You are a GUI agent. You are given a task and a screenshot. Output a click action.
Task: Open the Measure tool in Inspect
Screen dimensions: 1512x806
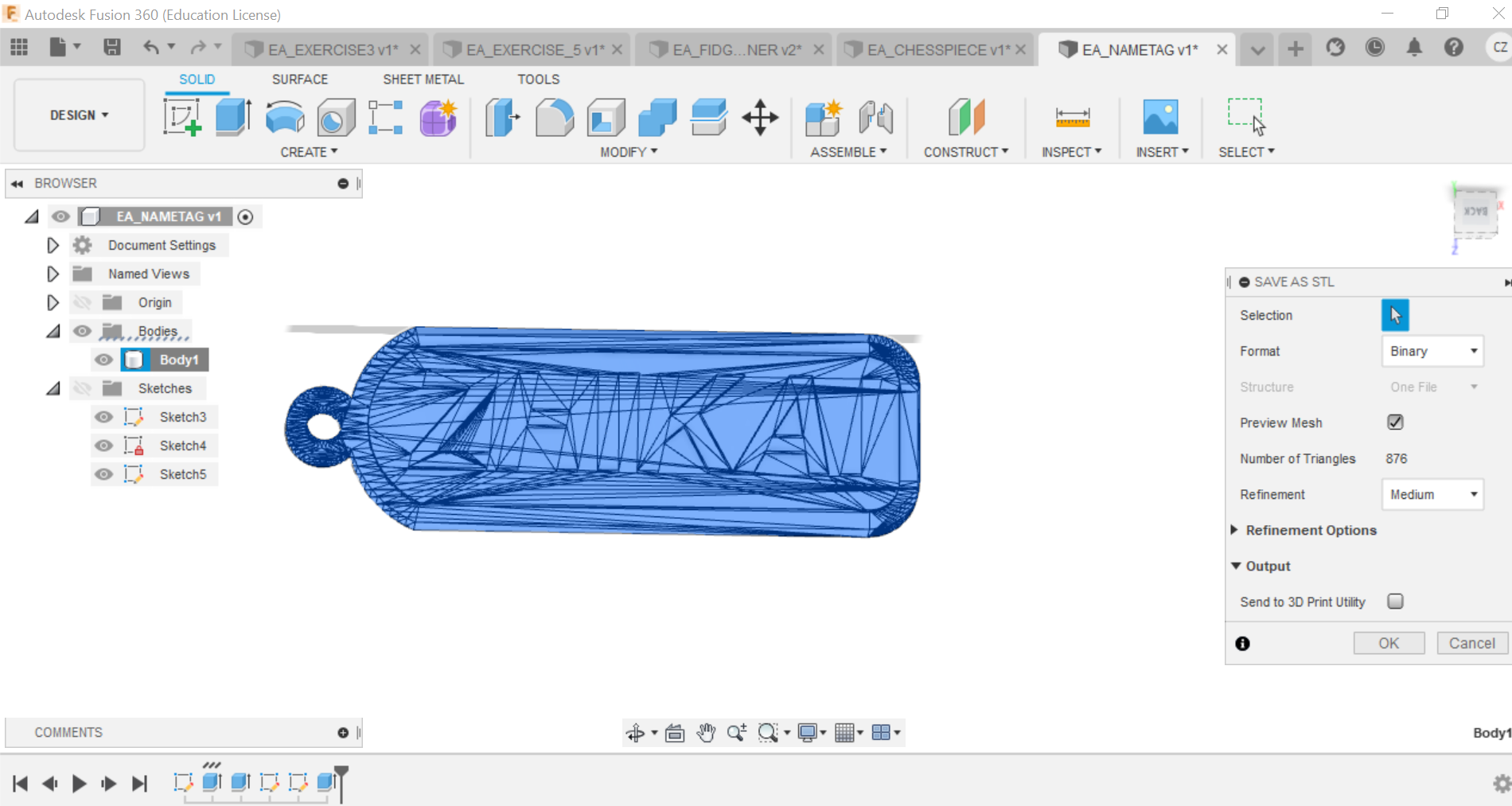(x=1072, y=116)
